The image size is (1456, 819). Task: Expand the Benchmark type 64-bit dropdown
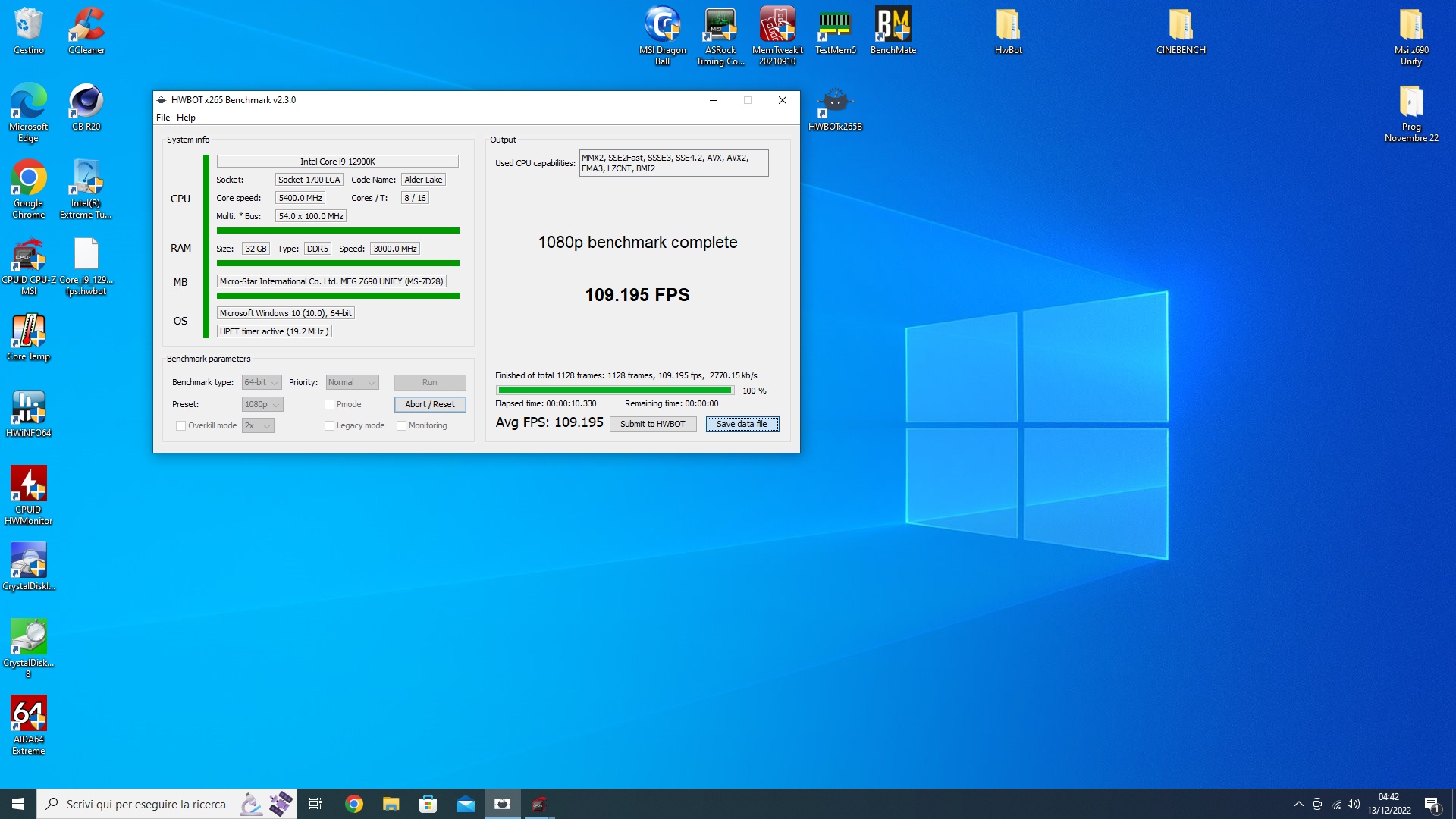262,383
